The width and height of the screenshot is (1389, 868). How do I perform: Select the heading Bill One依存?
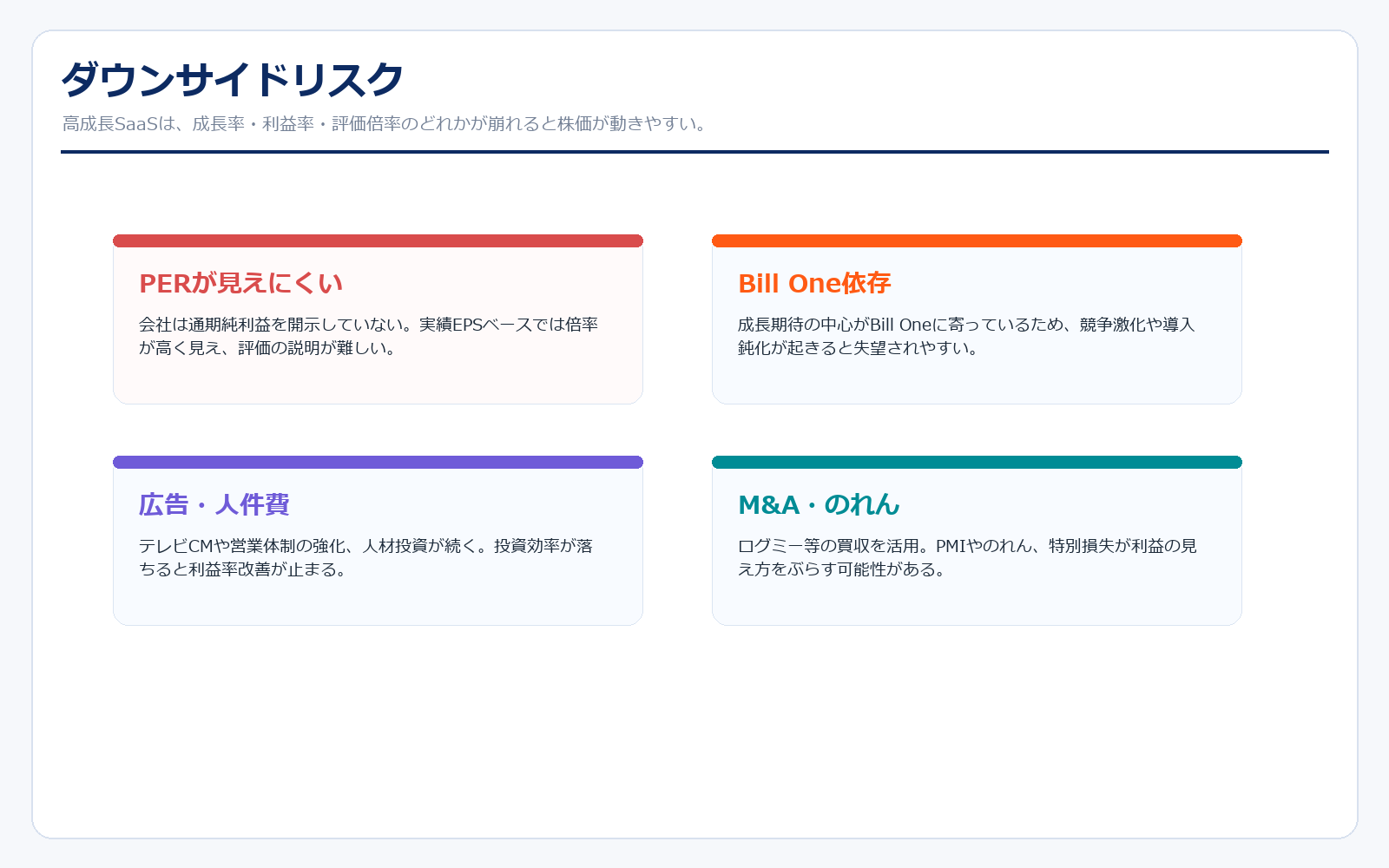point(814,283)
